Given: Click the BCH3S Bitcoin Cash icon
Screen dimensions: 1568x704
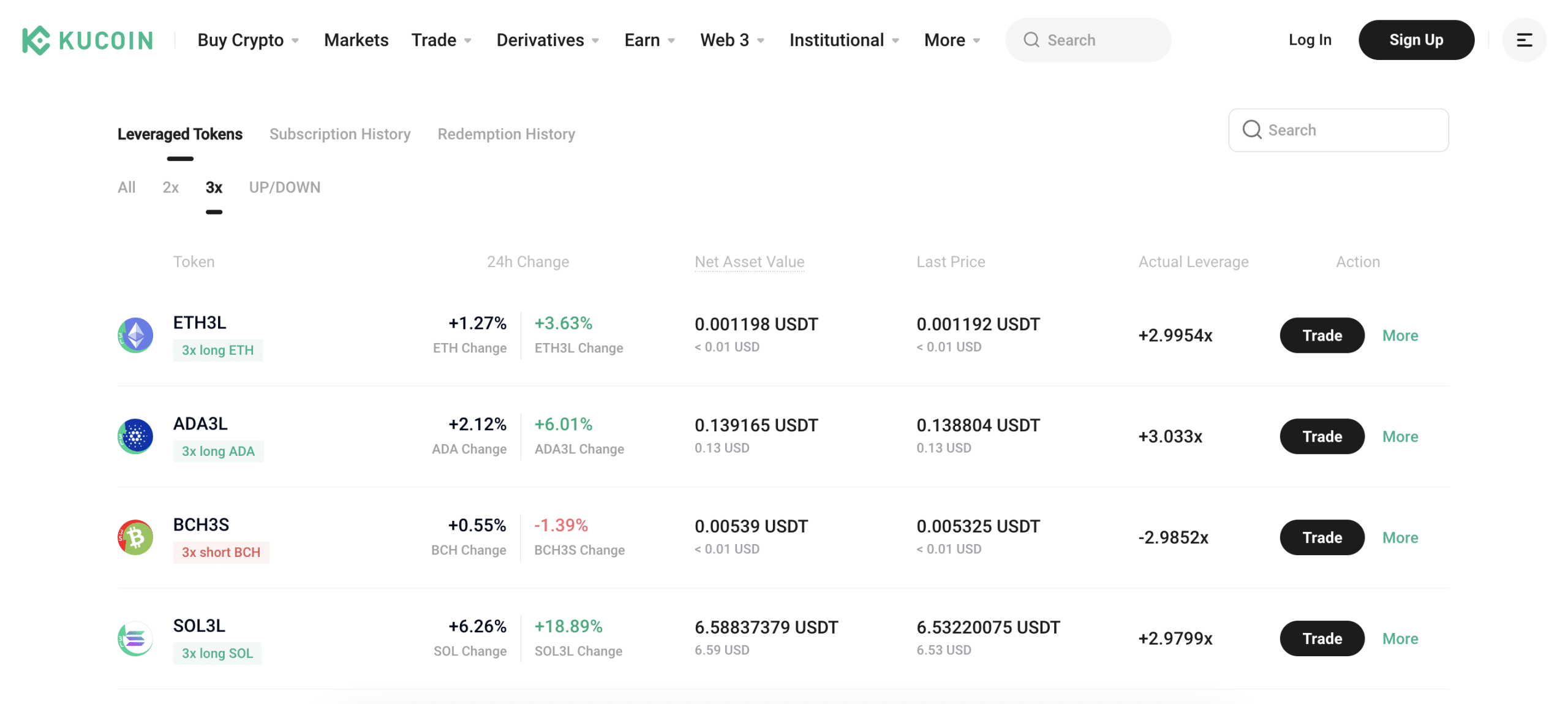Looking at the screenshot, I should 135,537.
